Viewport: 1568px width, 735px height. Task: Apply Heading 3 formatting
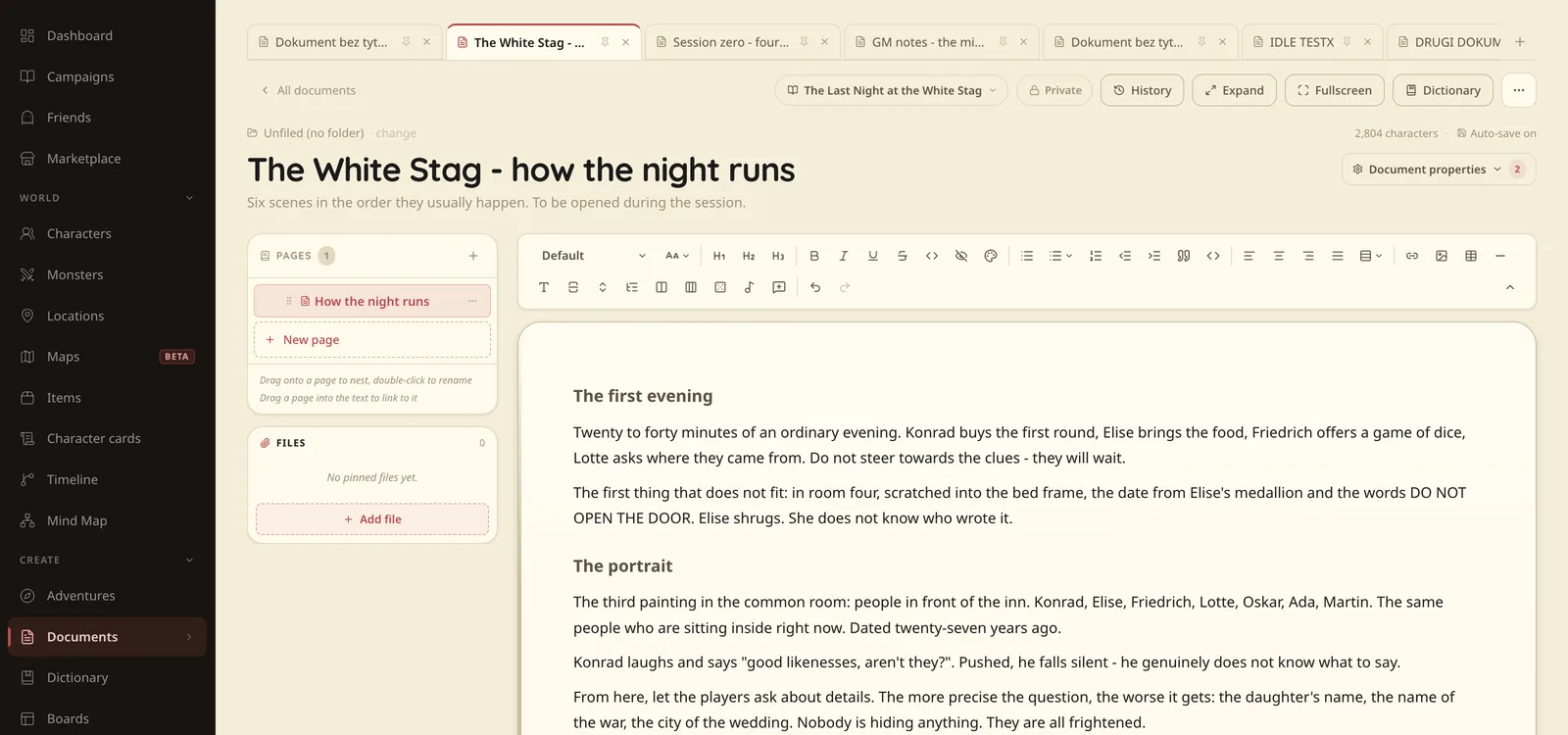point(778,256)
